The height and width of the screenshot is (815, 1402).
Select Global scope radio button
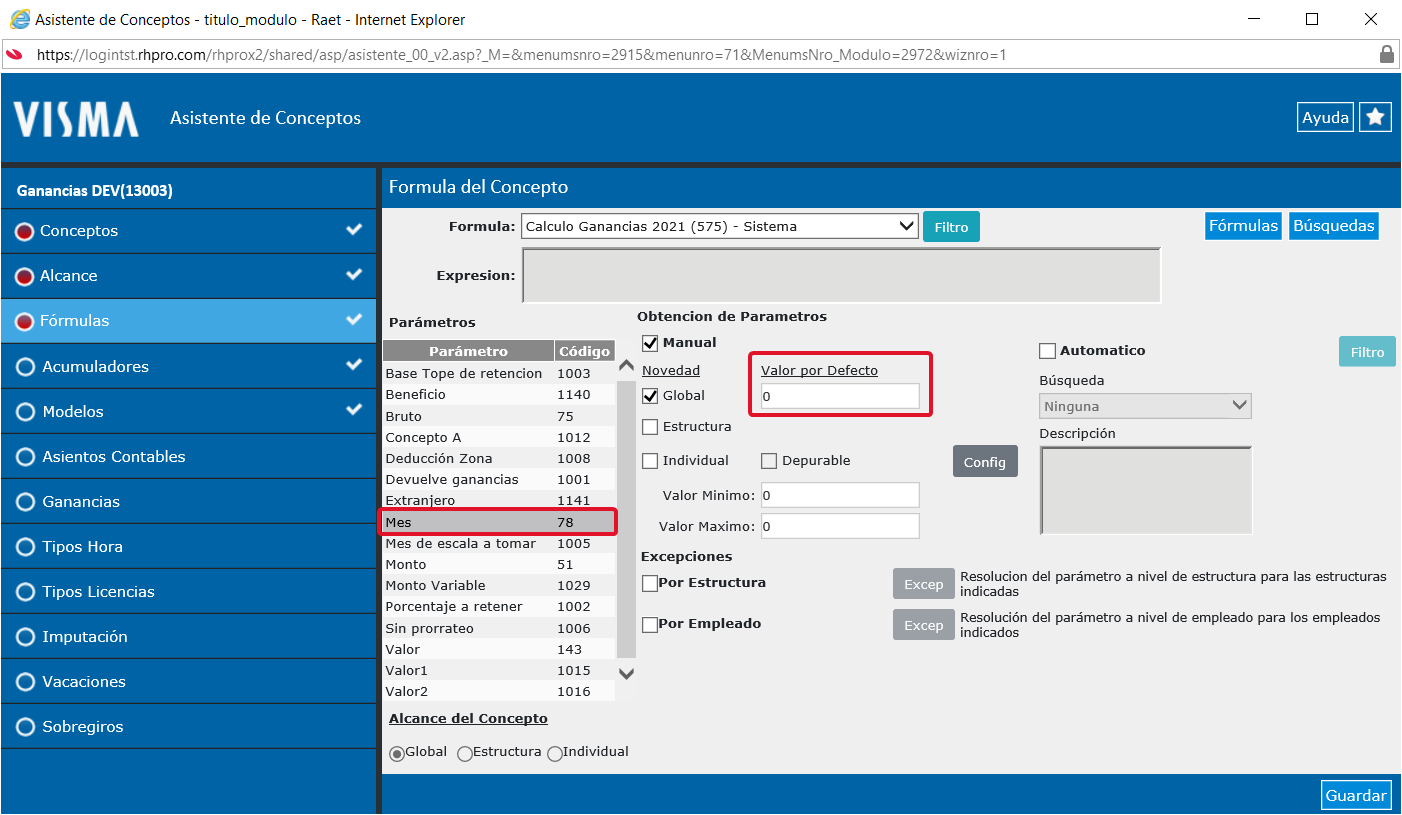pos(397,753)
